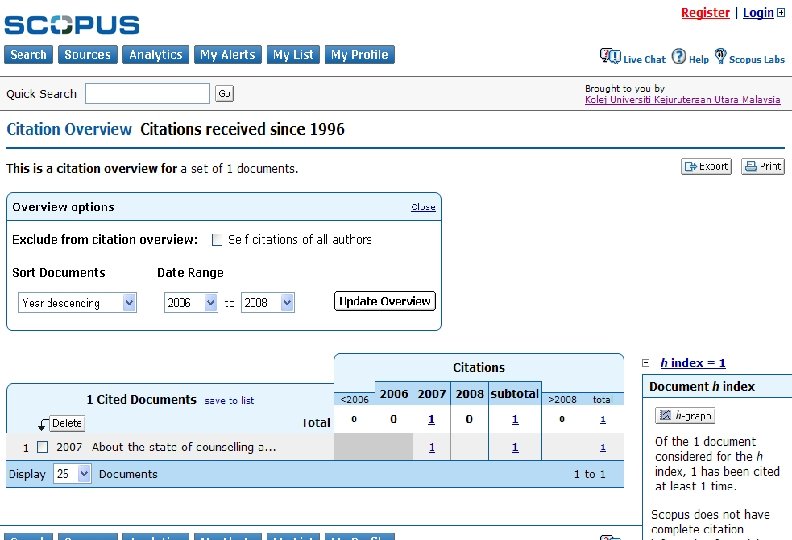792x540 pixels.
Task: Go to the Sources tab
Action: pyautogui.click(x=87, y=55)
